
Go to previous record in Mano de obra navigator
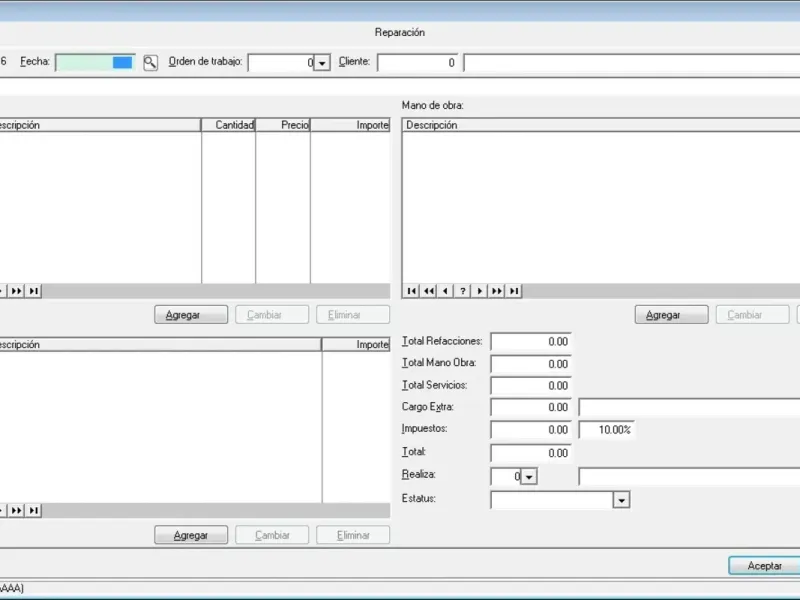(445, 291)
